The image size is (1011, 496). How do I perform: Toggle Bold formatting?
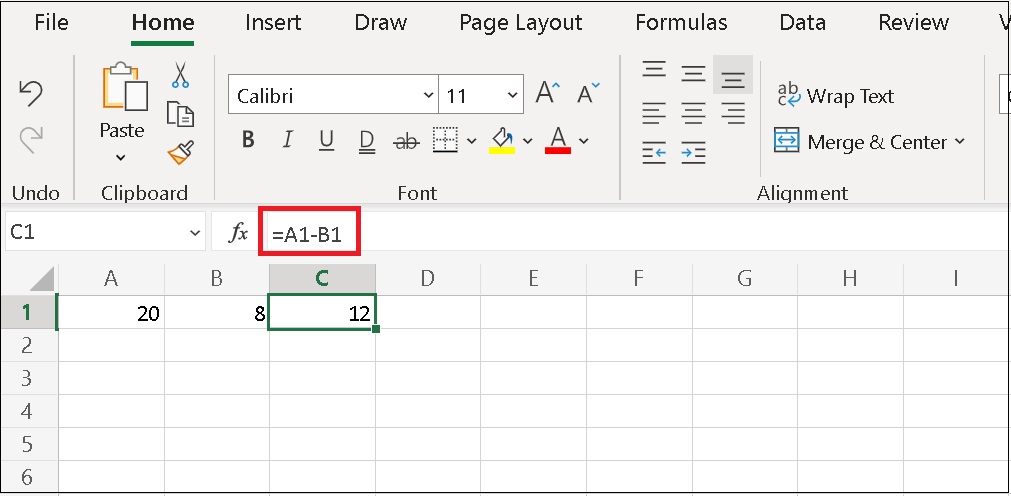[249, 141]
